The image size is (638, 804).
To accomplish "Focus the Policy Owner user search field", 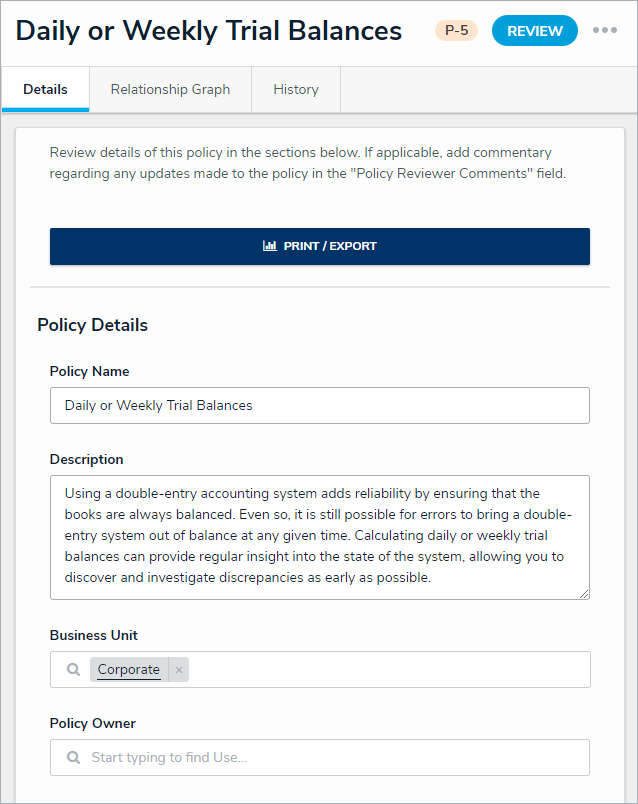I will click(330, 758).
